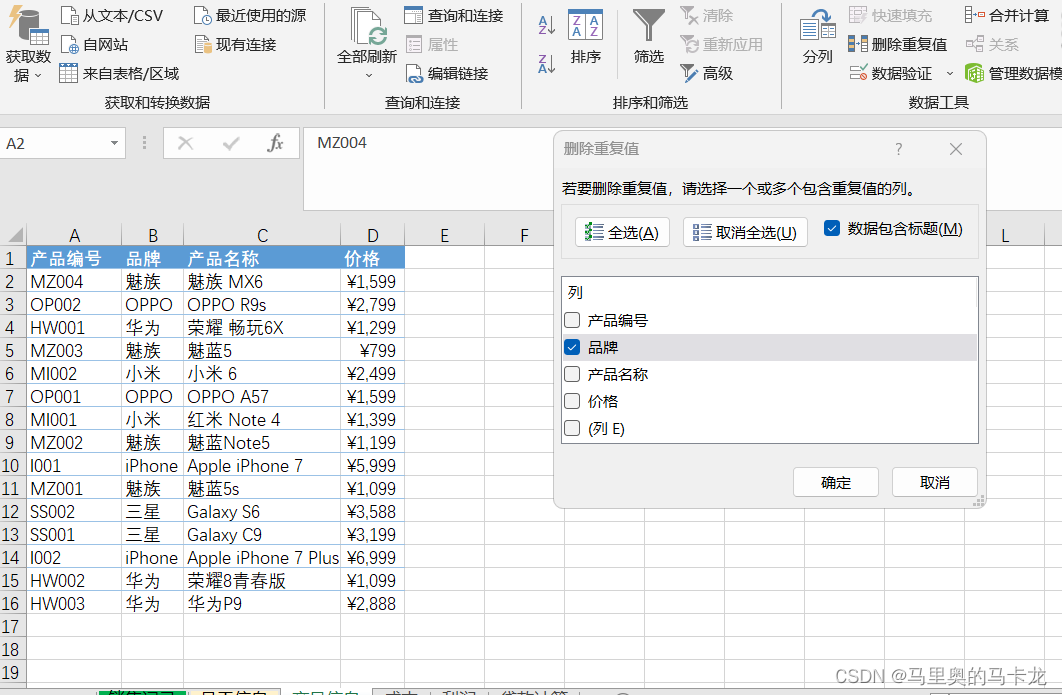Click cell containing OP002
This screenshot has width=1062, height=695.
pos(75,304)
